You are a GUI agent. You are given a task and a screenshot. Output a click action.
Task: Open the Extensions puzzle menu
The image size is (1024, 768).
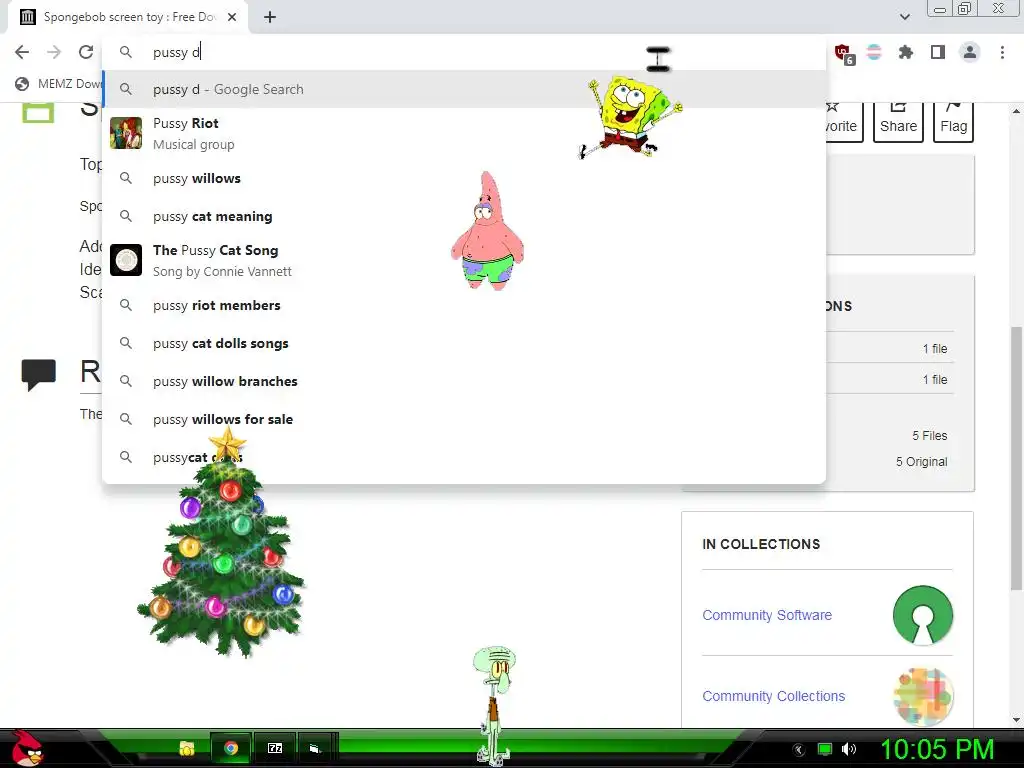click(x=906, y=52)
